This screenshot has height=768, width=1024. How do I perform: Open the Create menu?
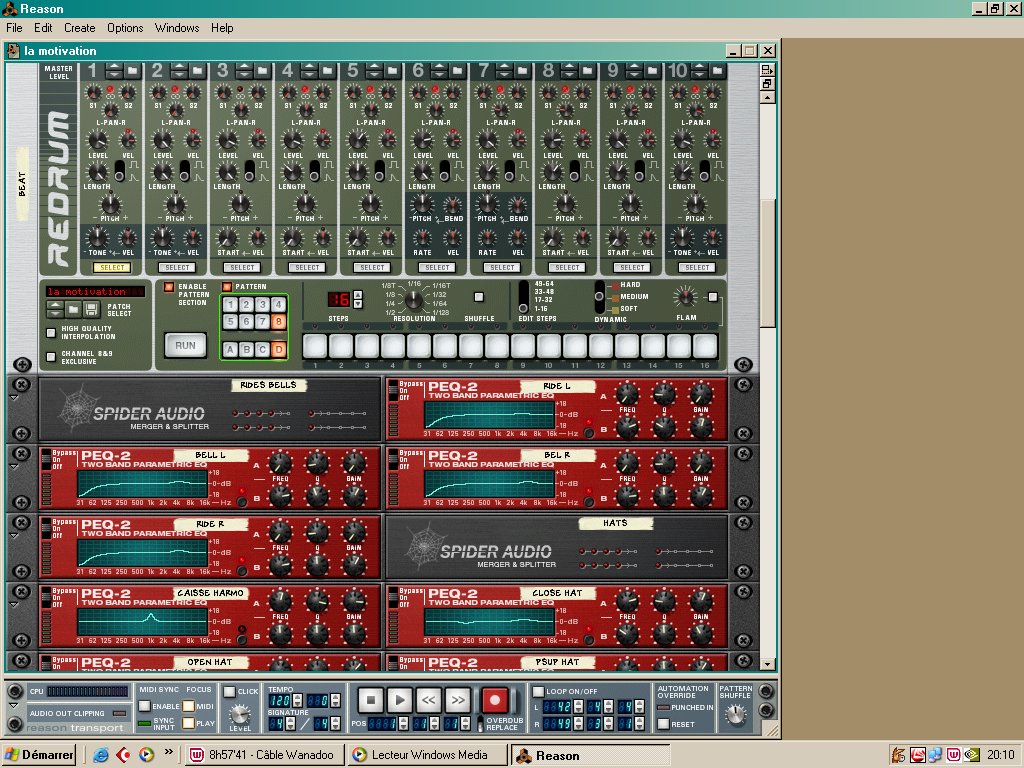coord(80,27)
